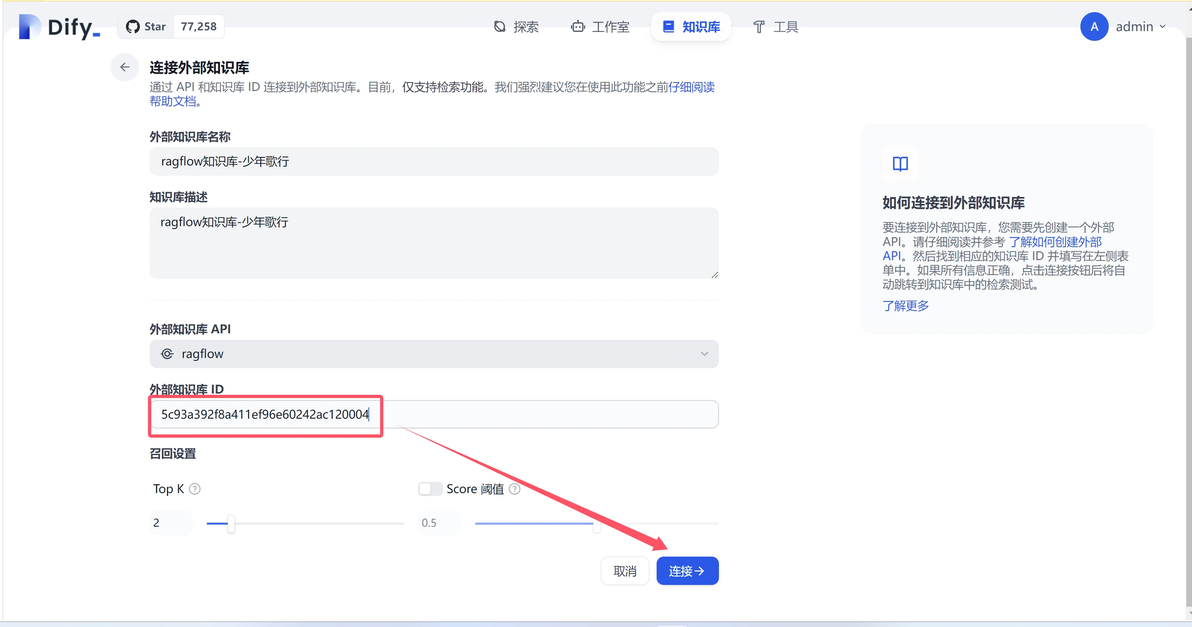
Task: Click the admin avatar icon
Action: [1094, 27]
